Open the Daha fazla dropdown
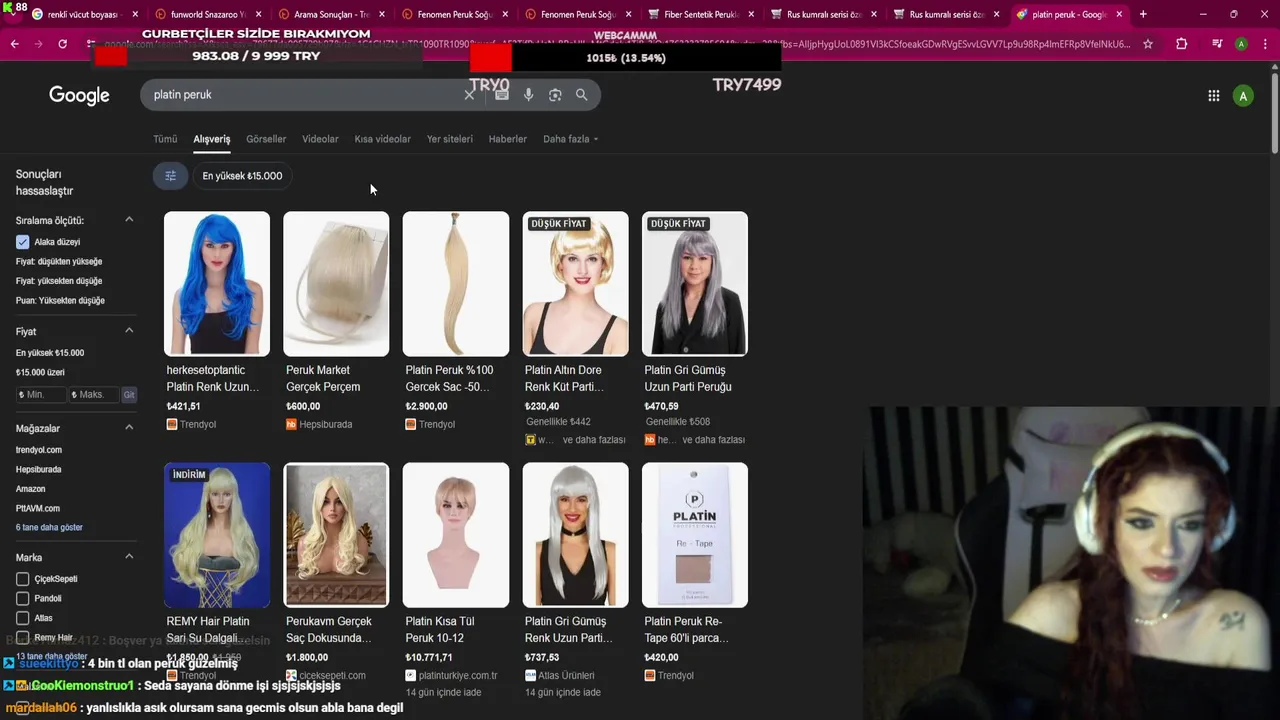The height and width of the screenshot is (720, 1280). (570, 139)
